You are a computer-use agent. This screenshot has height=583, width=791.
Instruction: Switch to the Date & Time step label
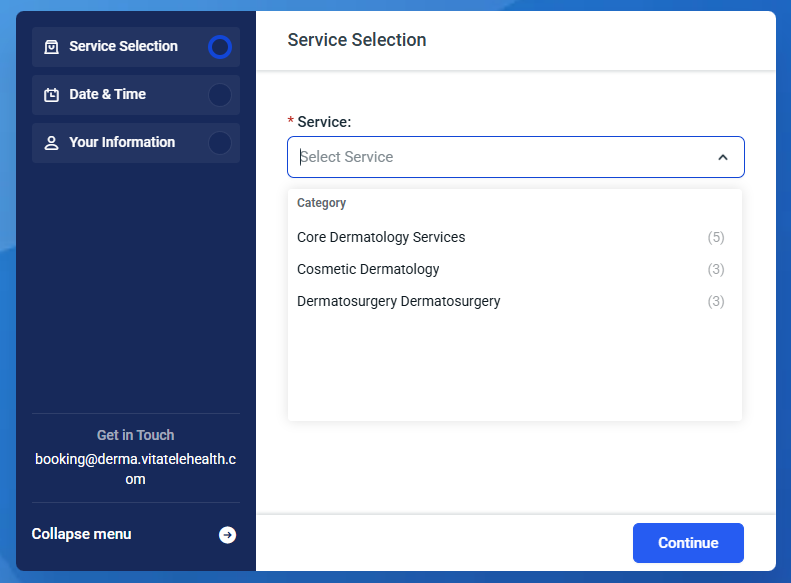click(x=107, y=94)
